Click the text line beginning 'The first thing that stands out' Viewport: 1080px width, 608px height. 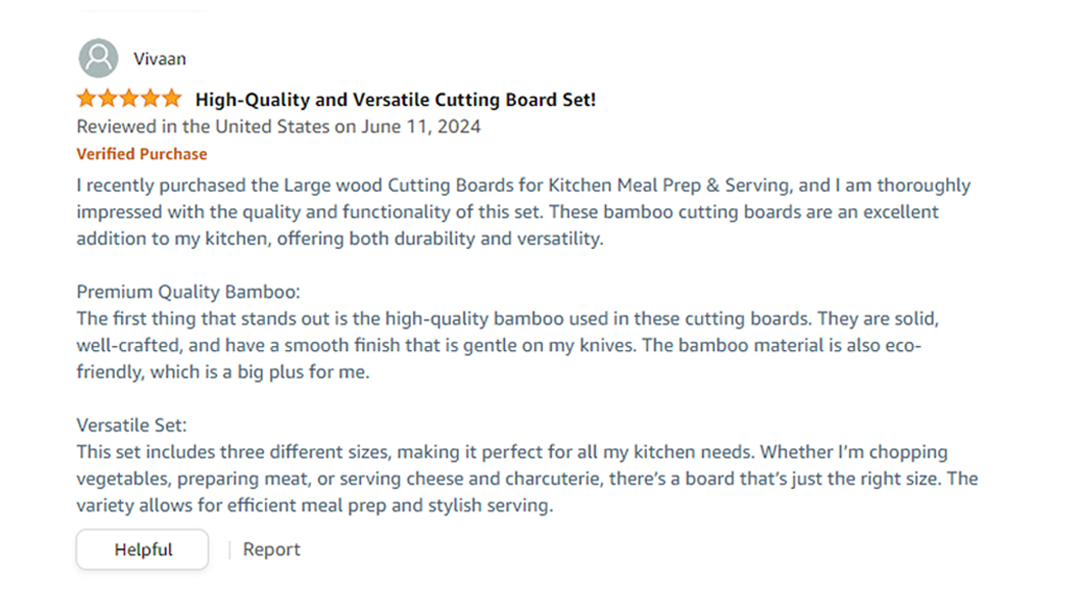coord(507,319)
